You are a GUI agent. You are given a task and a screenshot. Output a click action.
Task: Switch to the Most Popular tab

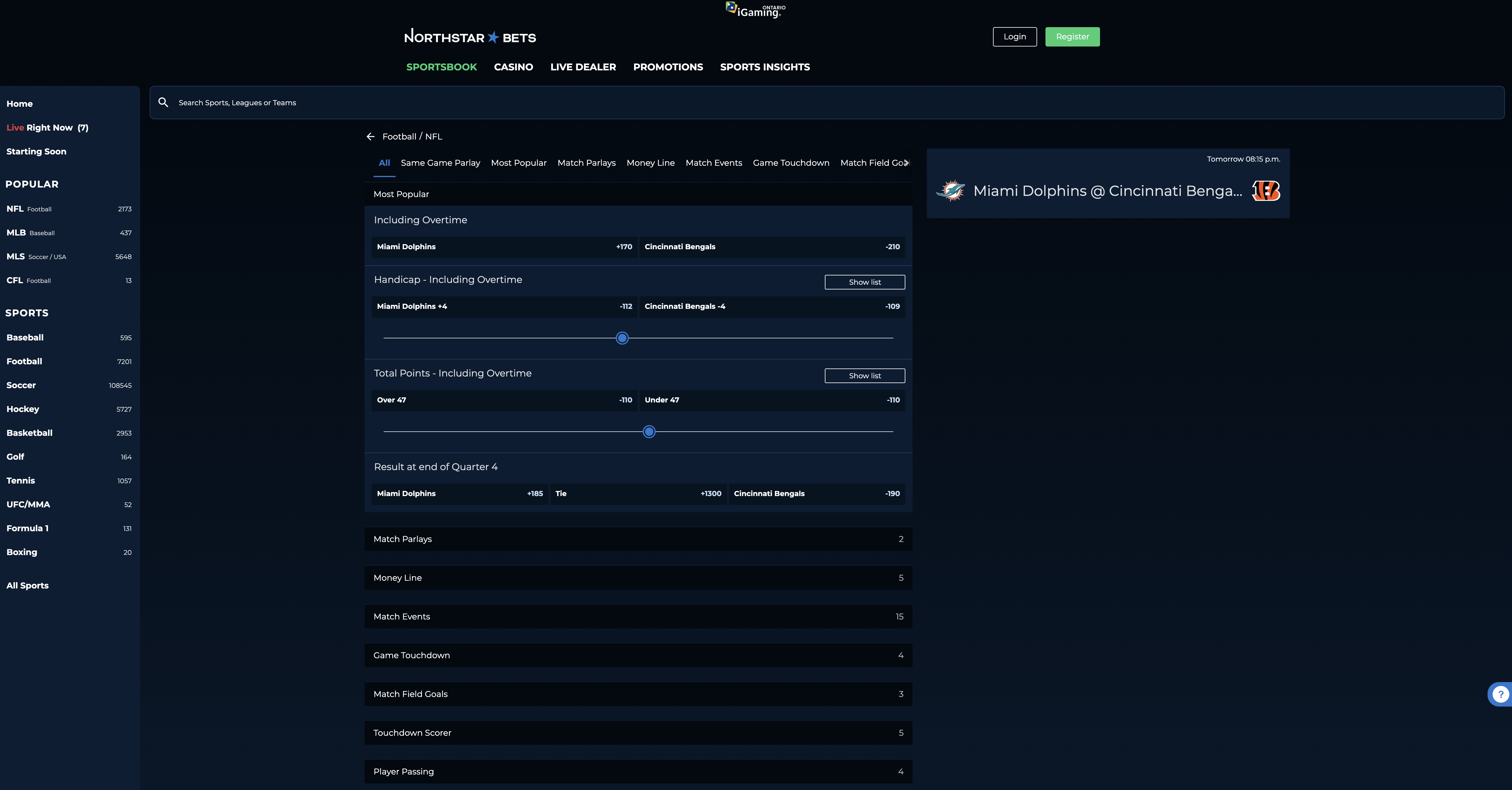point(519,163)
